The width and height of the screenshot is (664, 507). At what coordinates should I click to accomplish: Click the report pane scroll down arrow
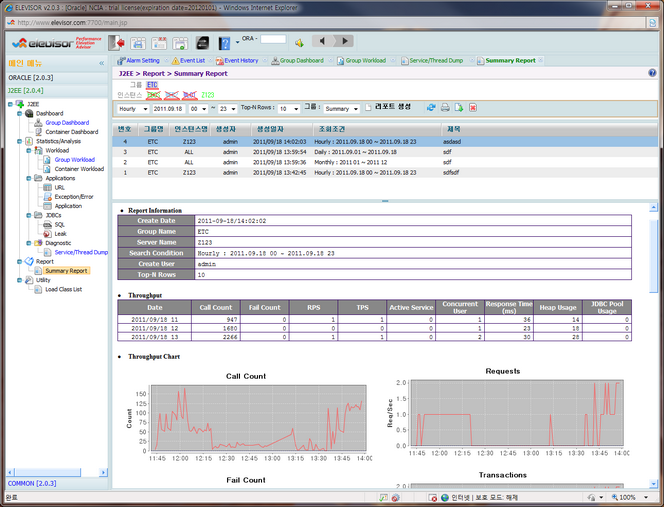(x=653, y=483)
